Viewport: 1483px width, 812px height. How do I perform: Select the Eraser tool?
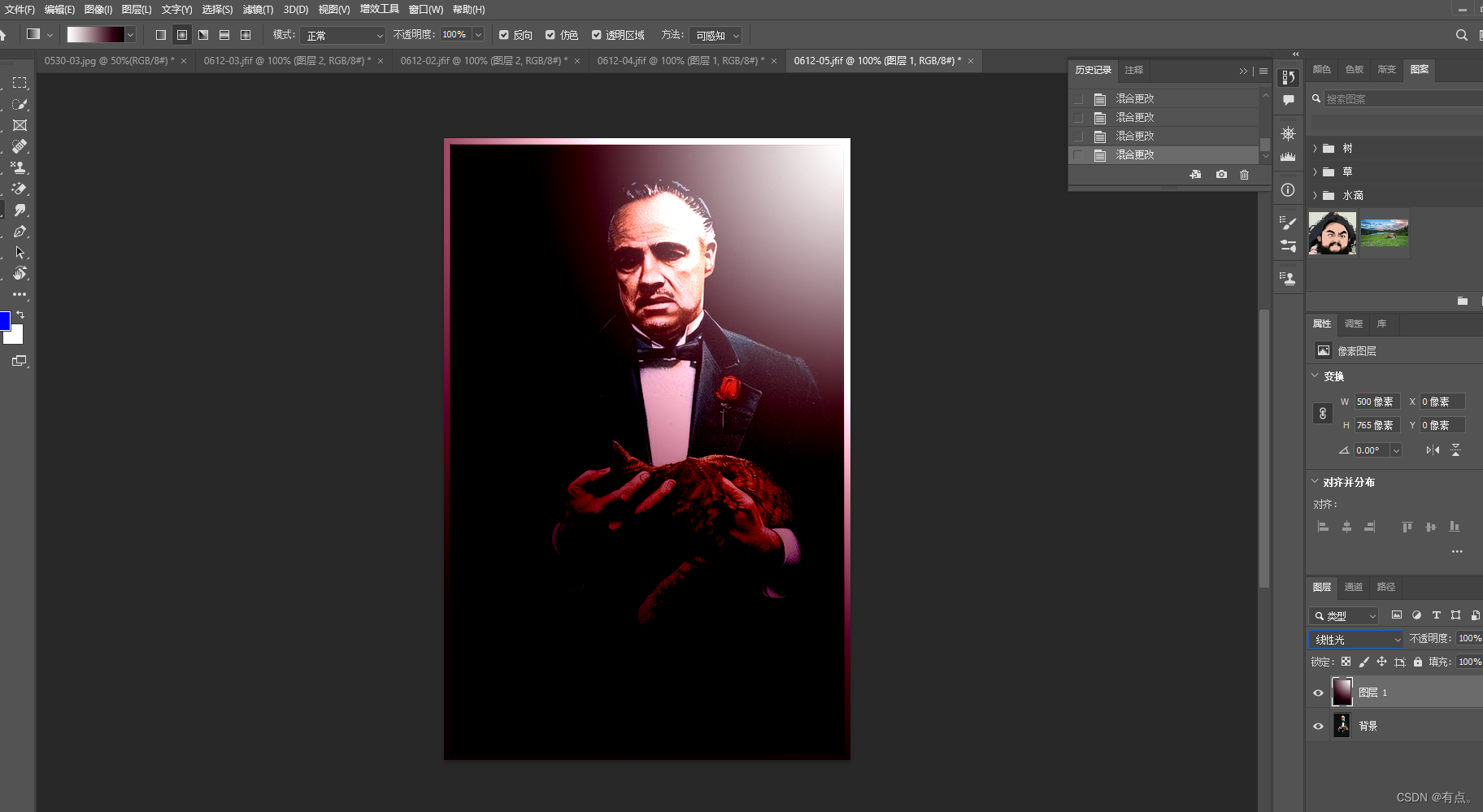(x=20, y=189)
